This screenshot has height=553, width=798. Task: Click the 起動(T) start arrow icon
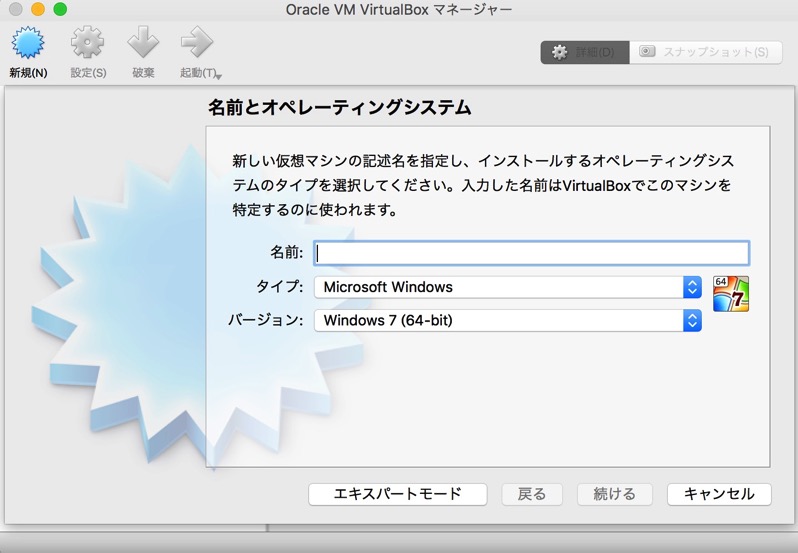(x=197, y=43)
